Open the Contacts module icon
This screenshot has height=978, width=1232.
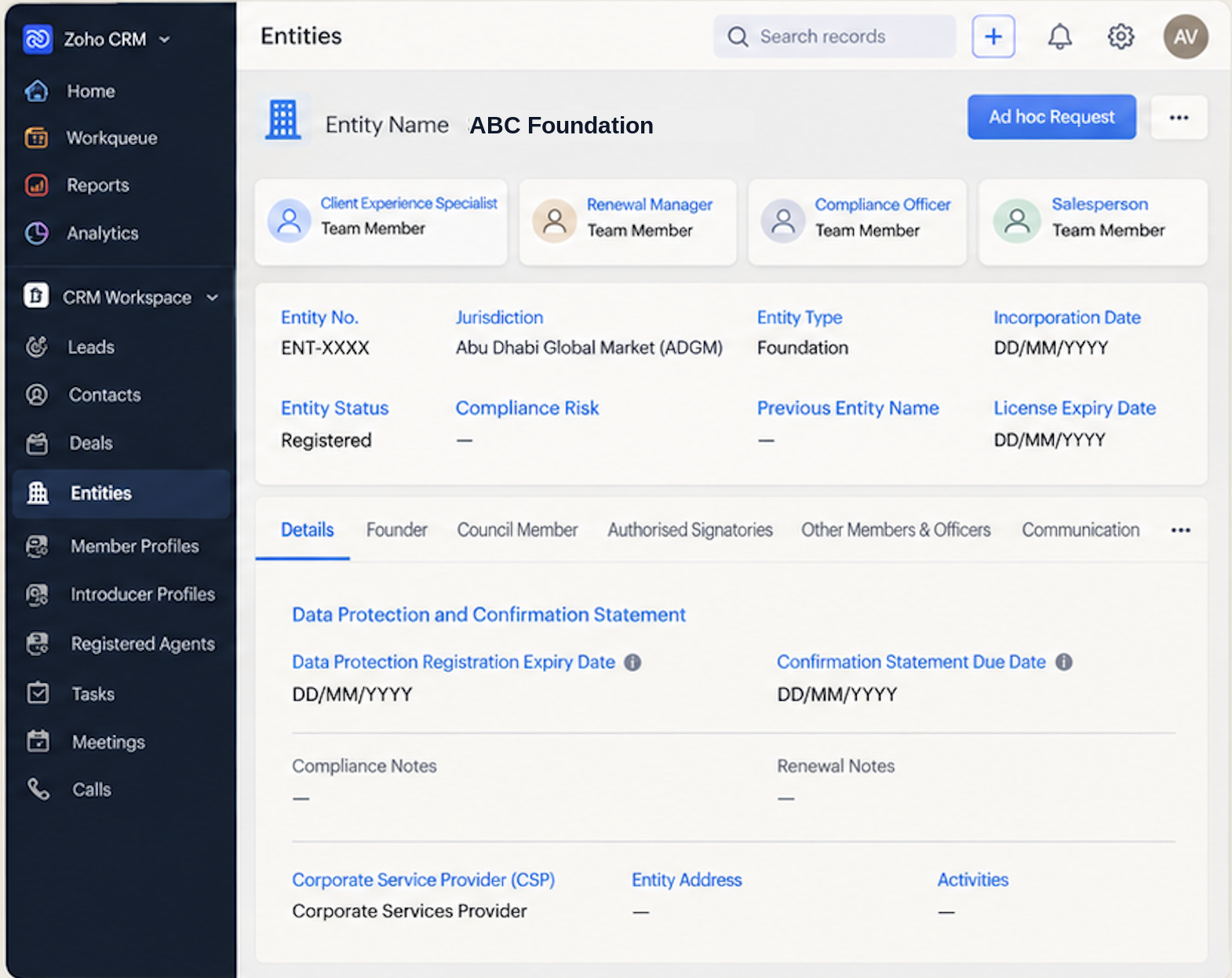coord(37,395)
